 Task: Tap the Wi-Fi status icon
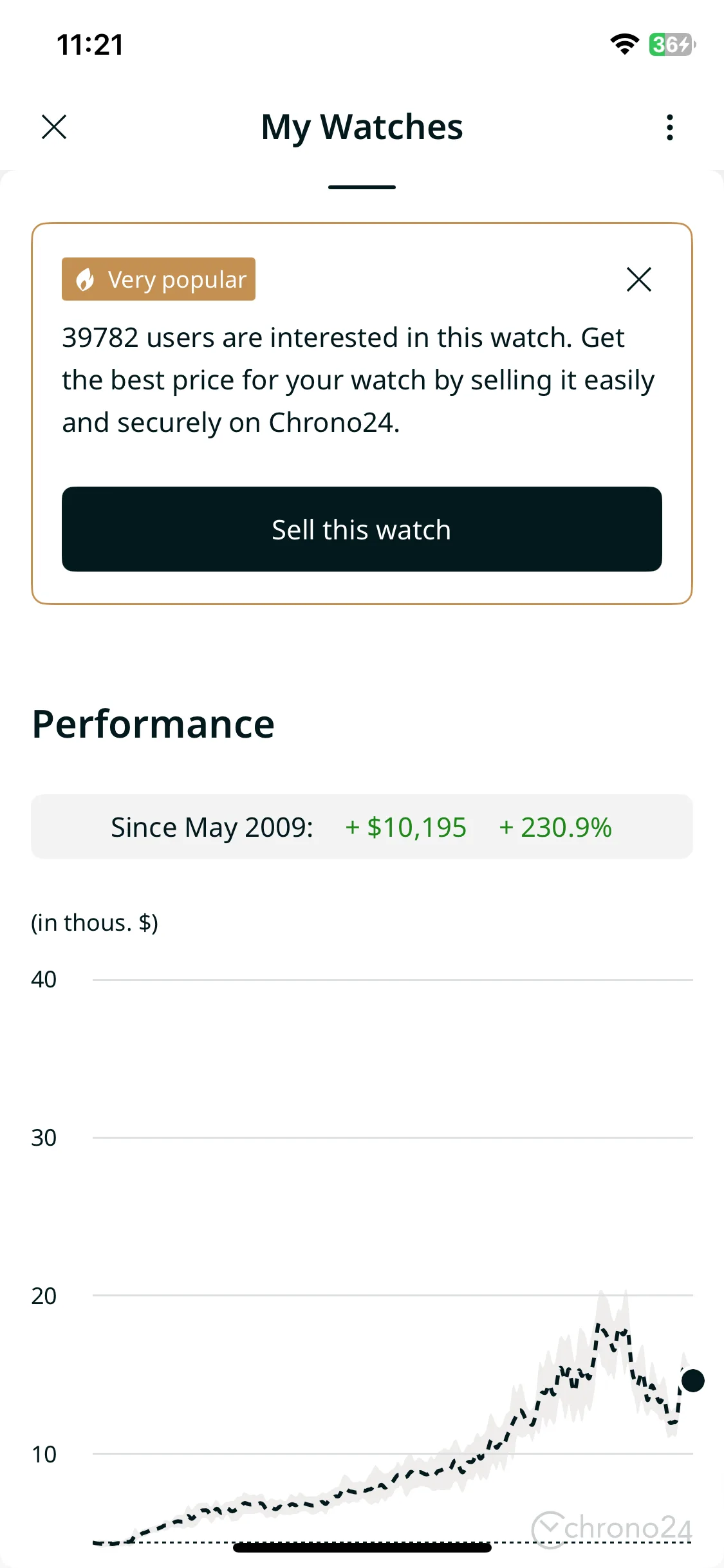click(x=624, y=44)
